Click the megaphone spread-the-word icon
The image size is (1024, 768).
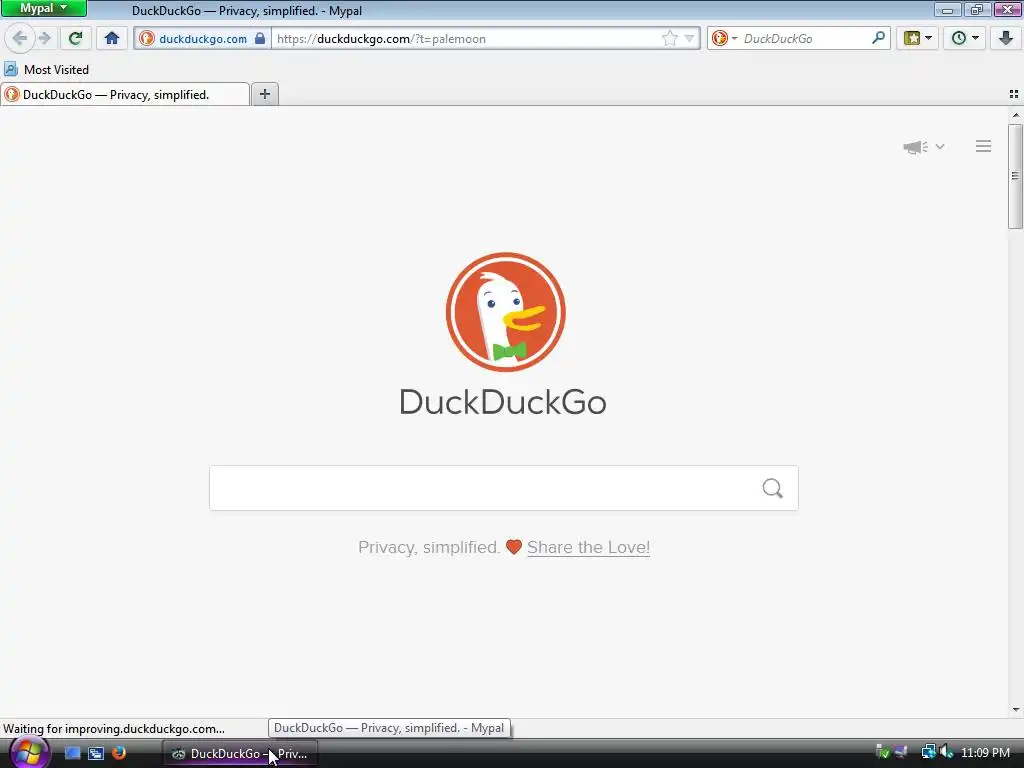pos(916,147)
